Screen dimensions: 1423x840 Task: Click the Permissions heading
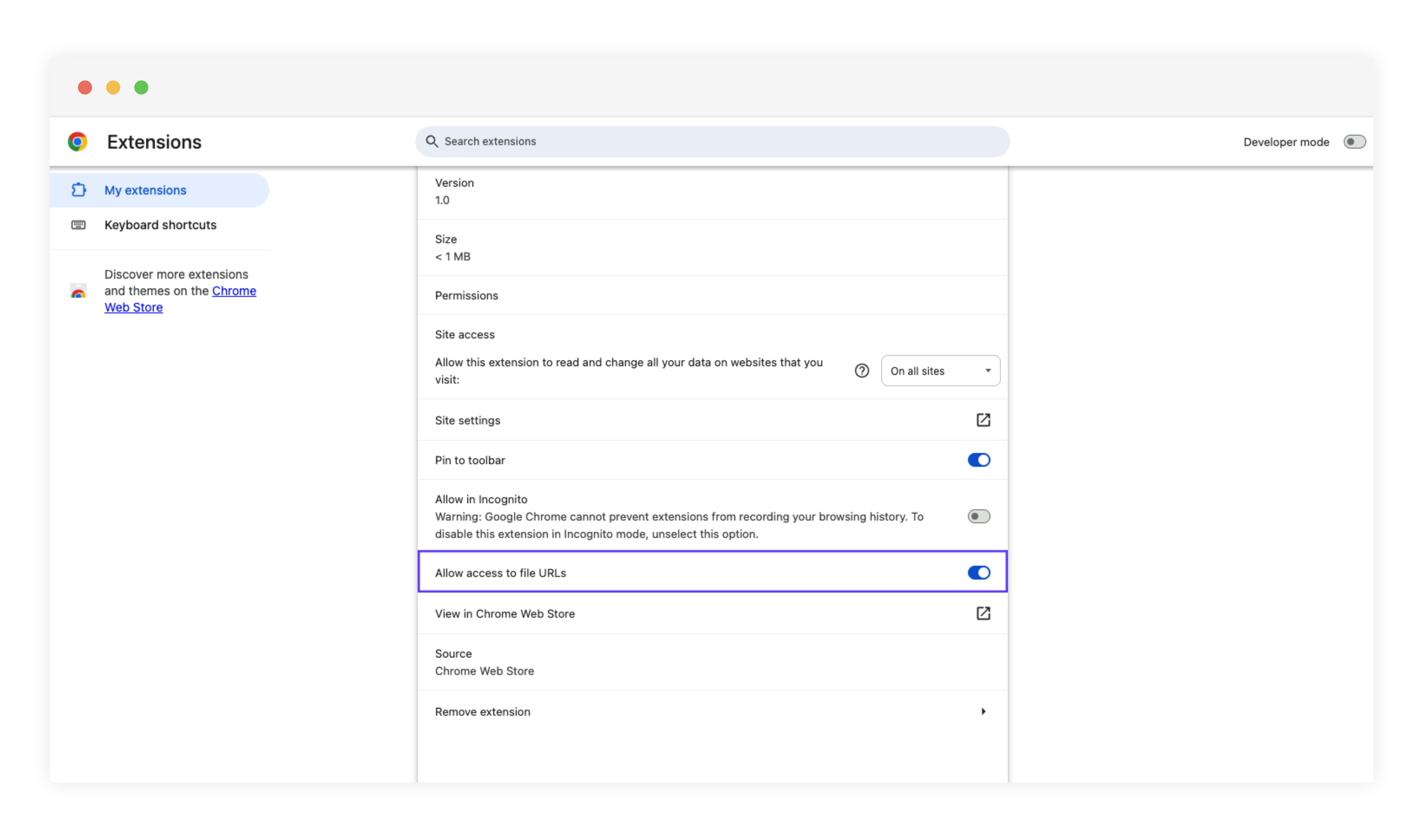pos(466,296)
